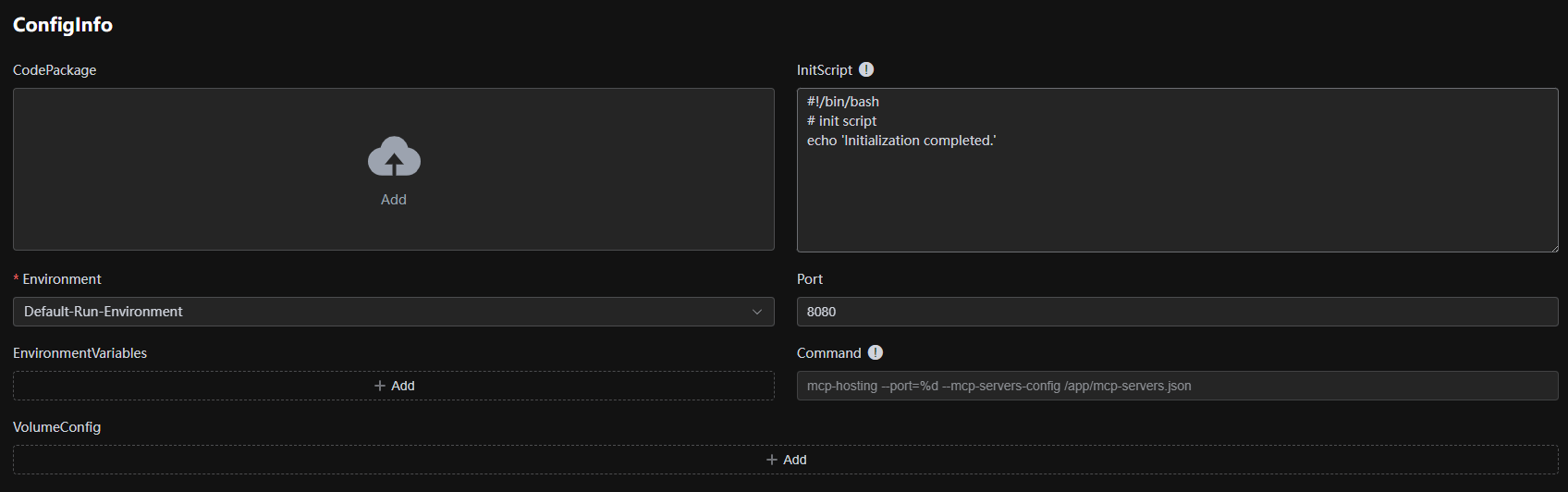Click the Add label in VolumeConfig row
The height and width of the screenshot is (492, 1568).
(x=795, y=460)
